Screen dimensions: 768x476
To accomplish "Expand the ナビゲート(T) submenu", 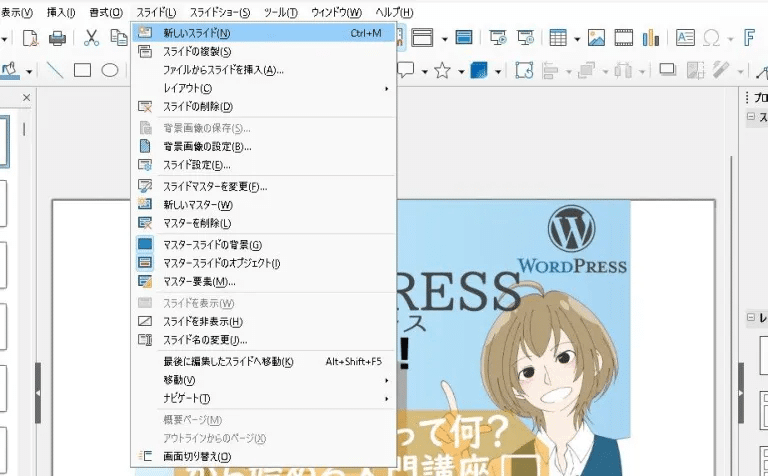I will 265,398.
